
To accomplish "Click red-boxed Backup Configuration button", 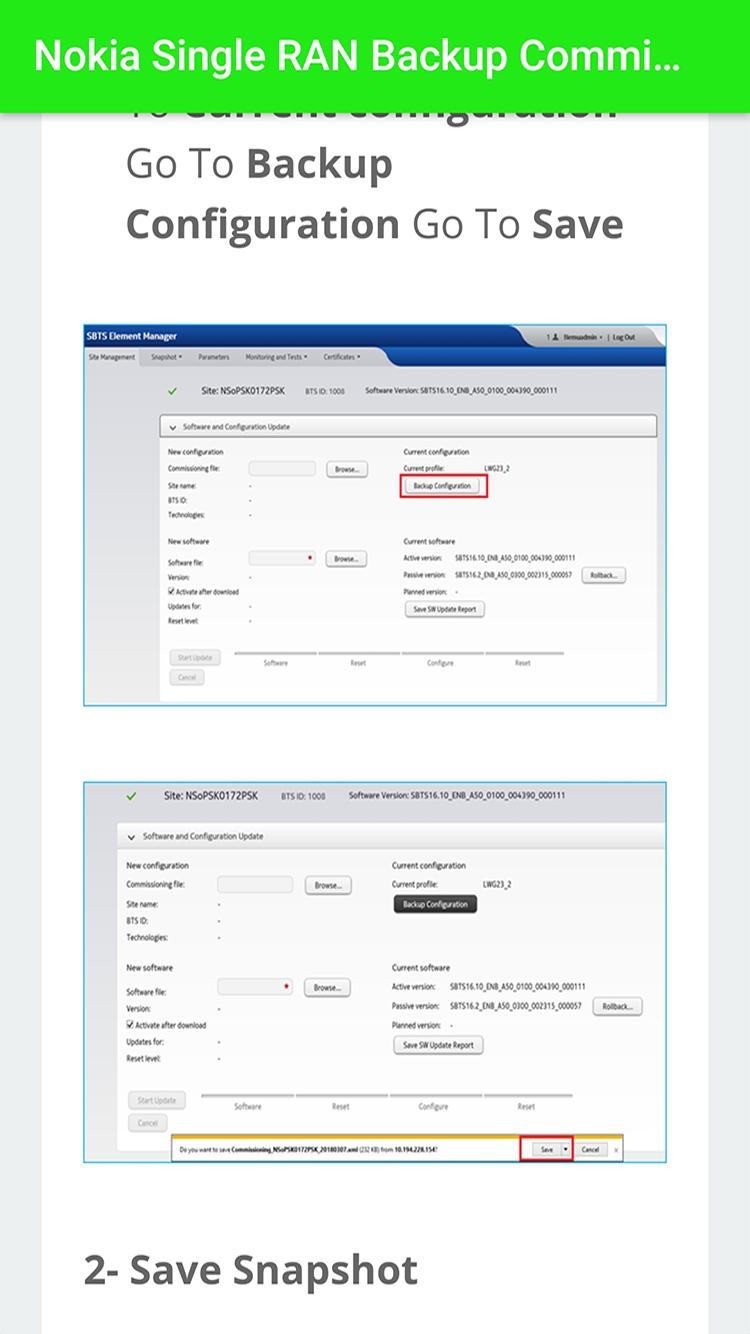I will [444, 486].
